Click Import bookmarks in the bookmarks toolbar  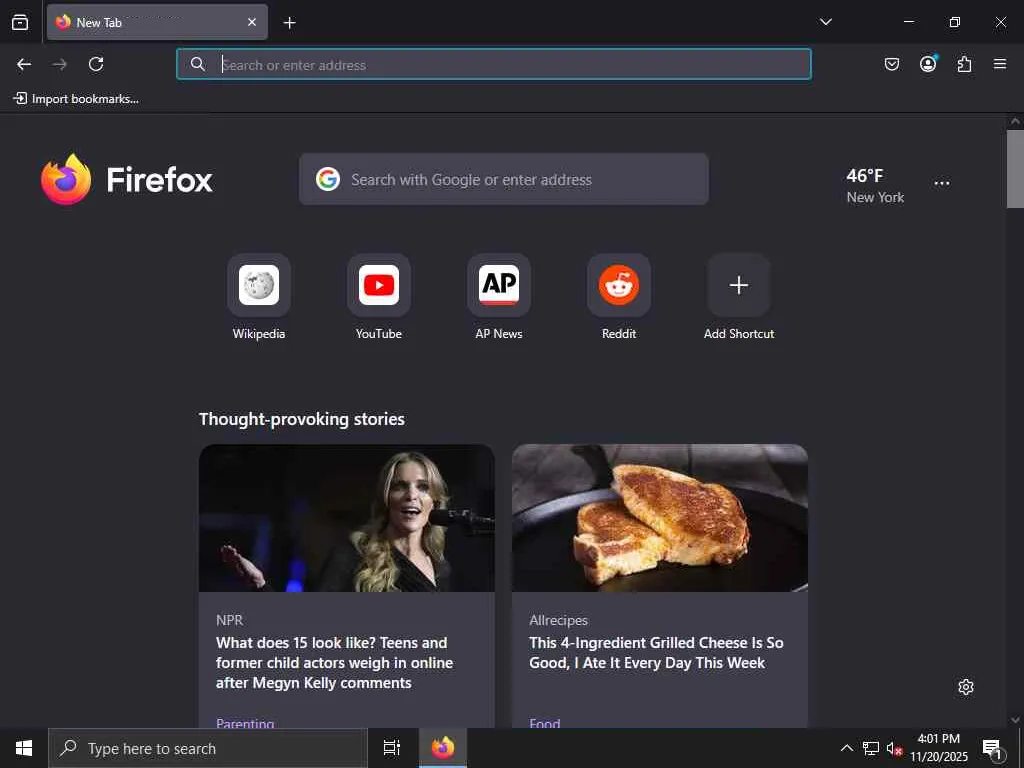click(x=76, y=99)
